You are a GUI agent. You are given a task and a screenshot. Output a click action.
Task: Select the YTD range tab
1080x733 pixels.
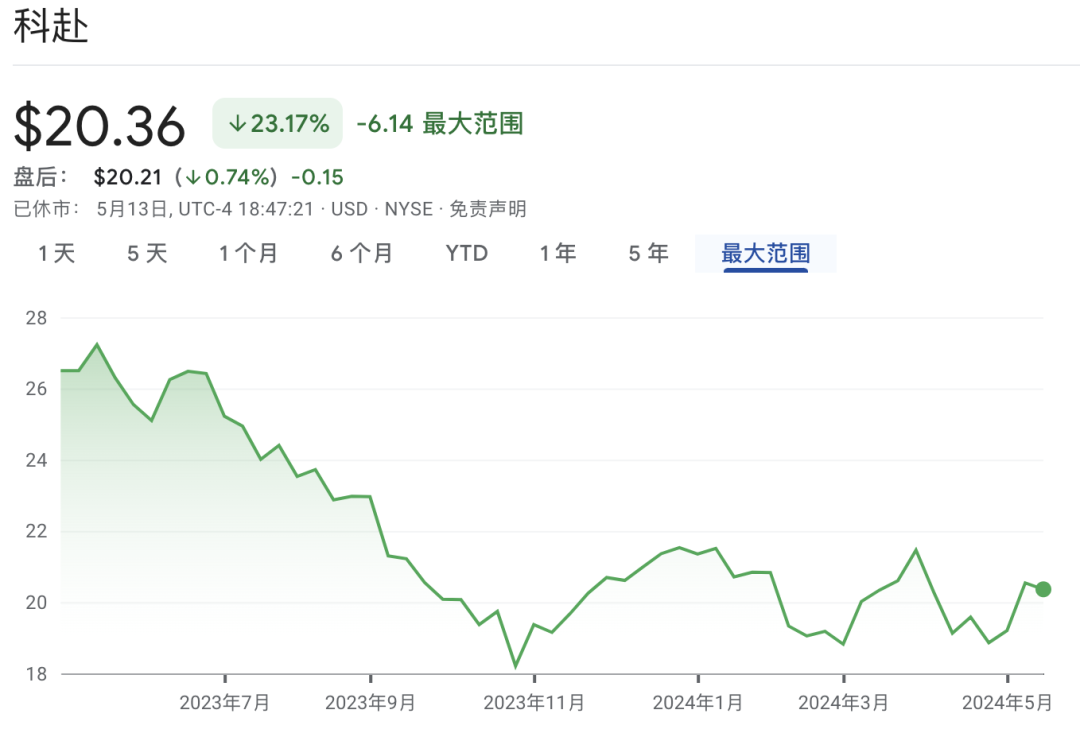[467, 254]
